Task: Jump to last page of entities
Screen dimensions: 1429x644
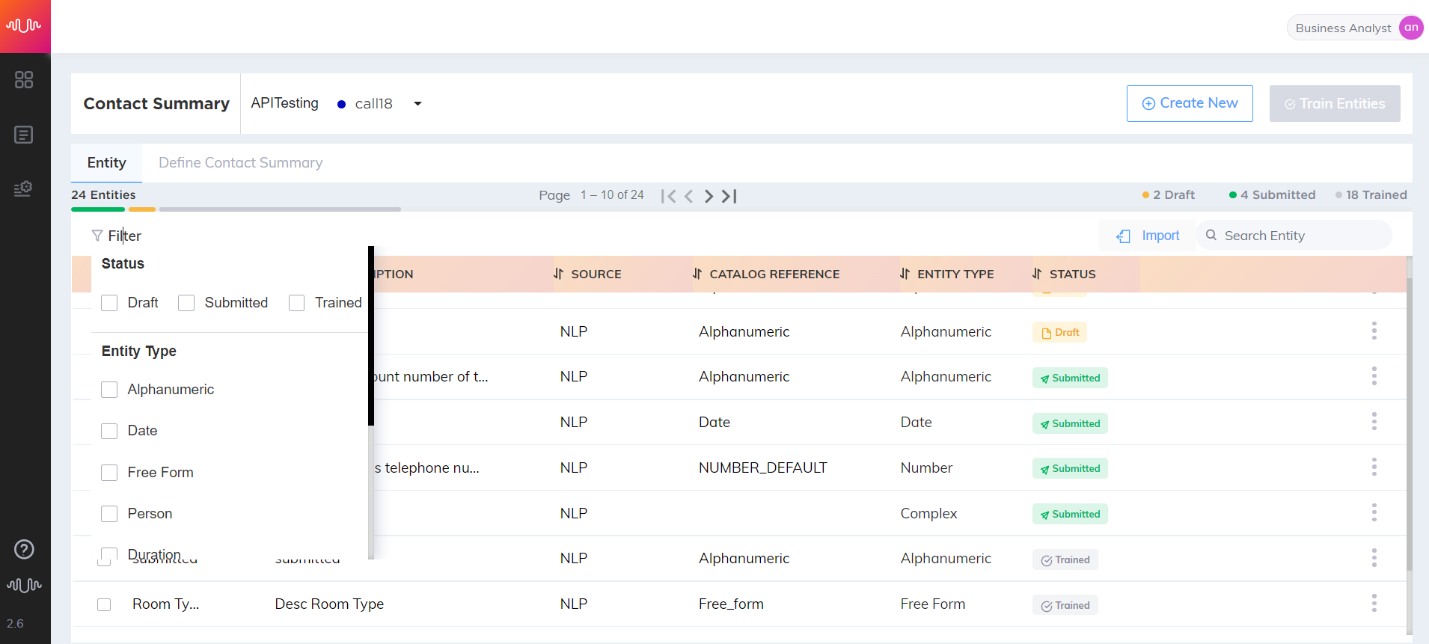Action: (729, 196)
